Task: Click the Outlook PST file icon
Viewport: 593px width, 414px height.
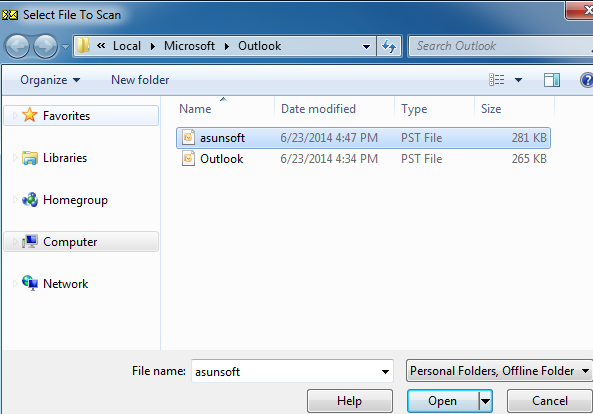Action: pos(188,158)
